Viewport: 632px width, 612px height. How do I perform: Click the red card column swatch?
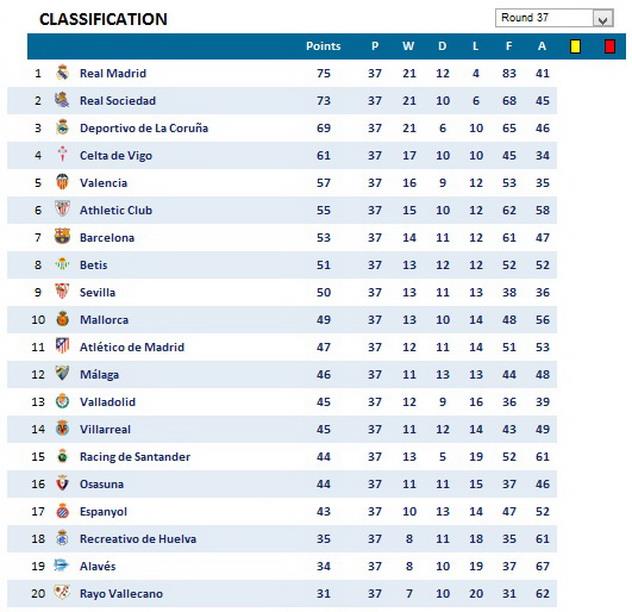(609, 46)
